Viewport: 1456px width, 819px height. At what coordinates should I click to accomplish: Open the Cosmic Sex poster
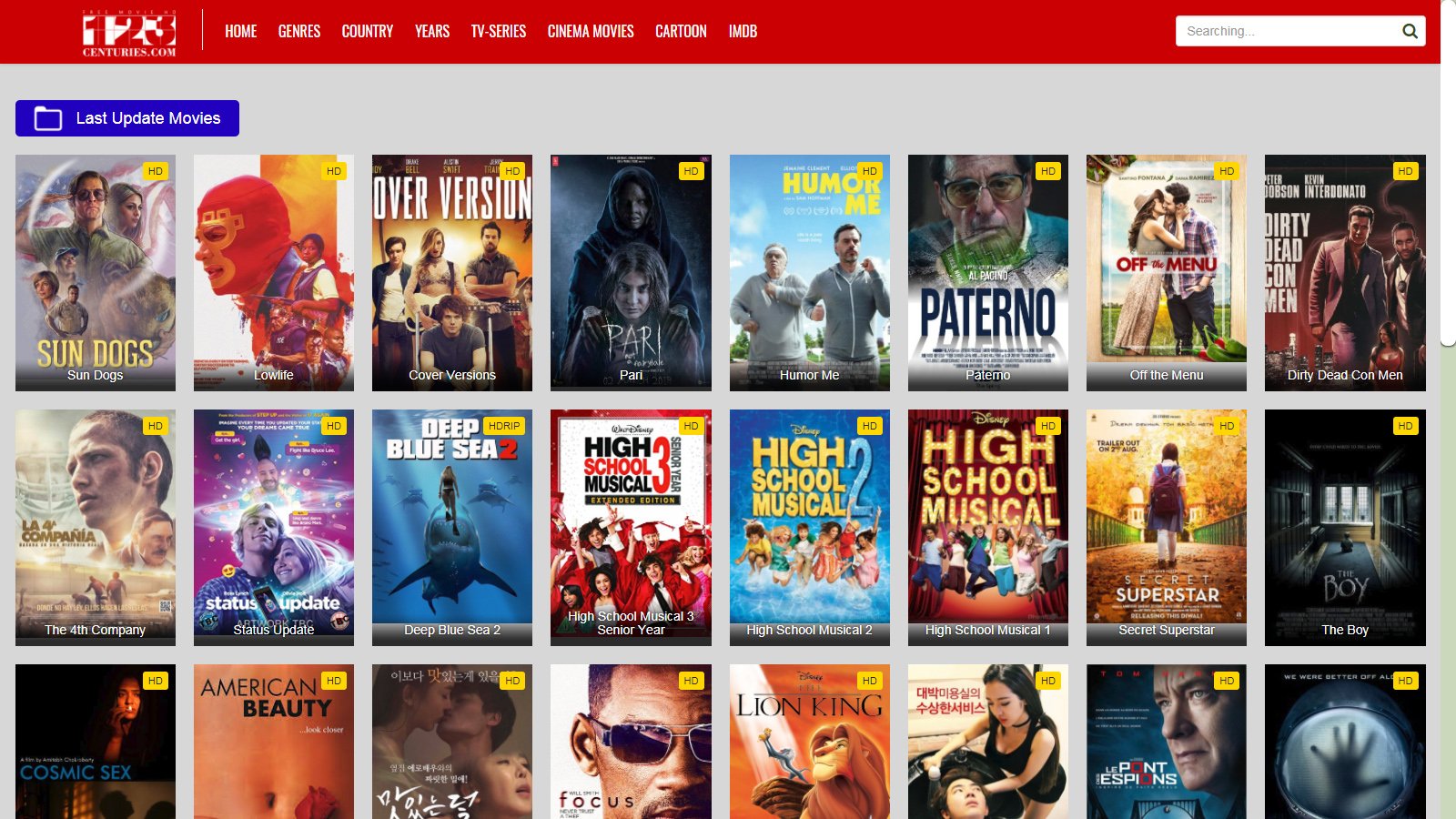pyautogui.click(x=96, y=742)
